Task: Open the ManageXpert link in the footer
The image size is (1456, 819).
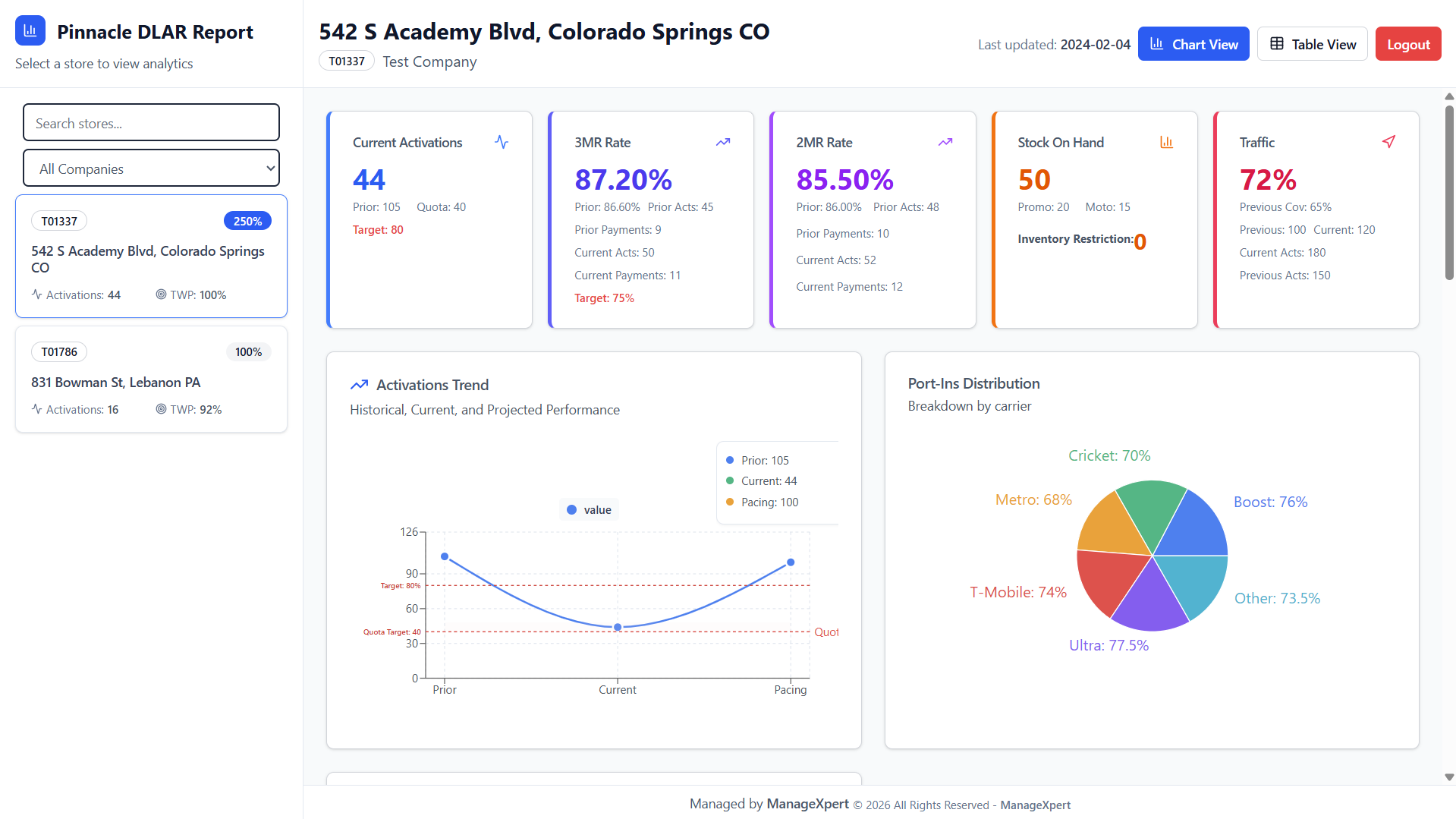Action: pyautogui.click(x=1035, y=805)
